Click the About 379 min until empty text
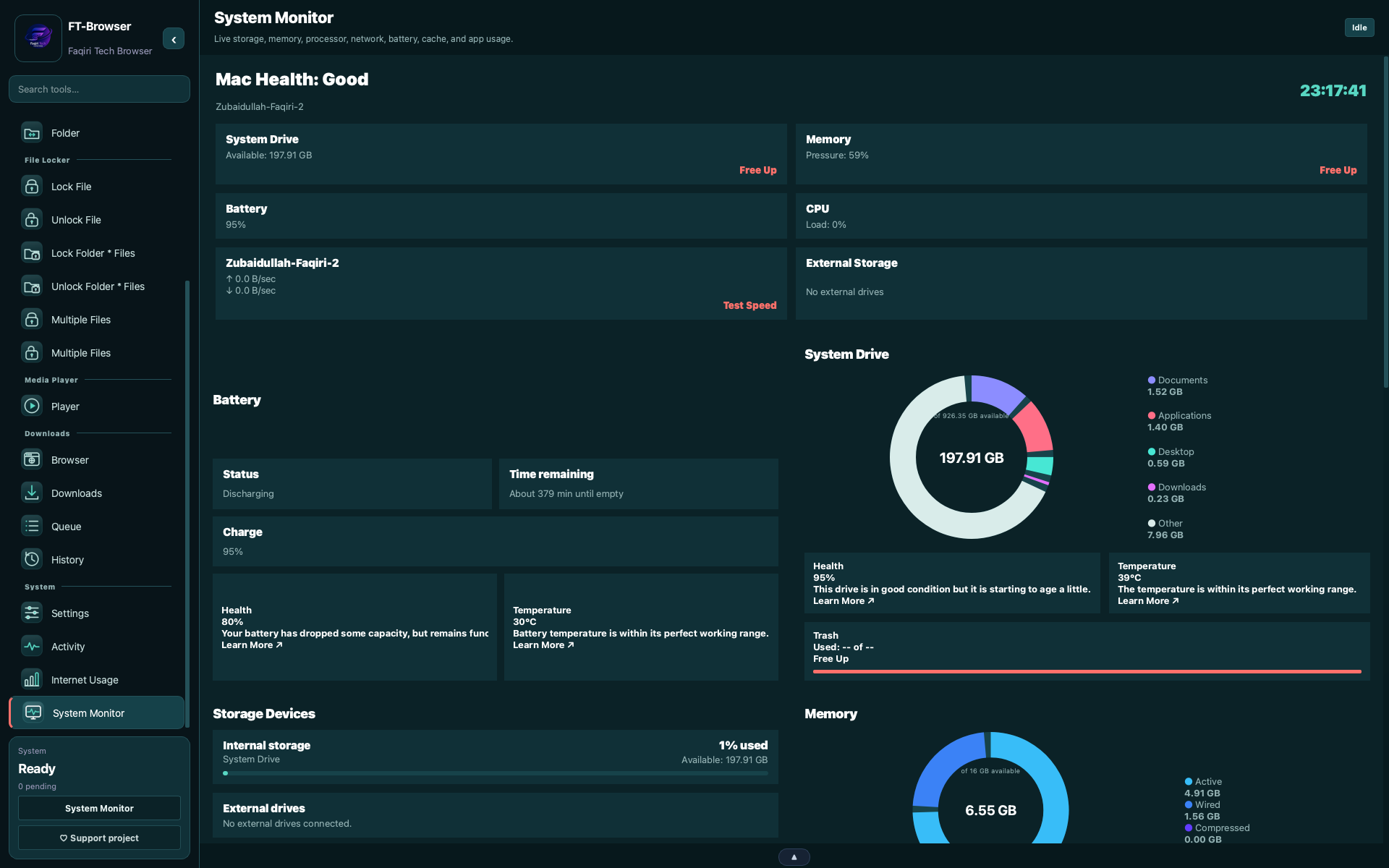The image size is (1389, 868). tap(566, 494)
